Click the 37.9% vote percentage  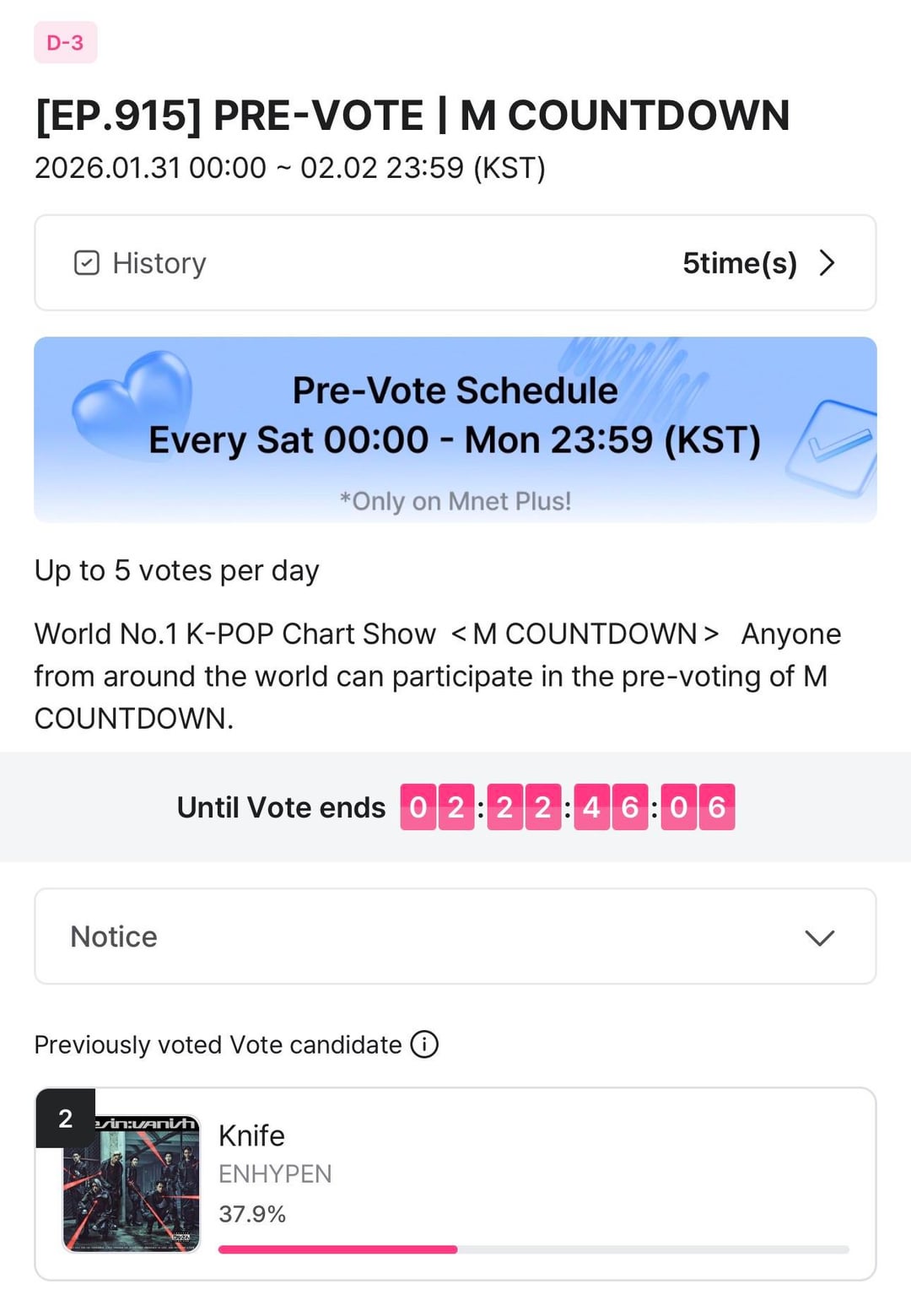coord(252,1214)
